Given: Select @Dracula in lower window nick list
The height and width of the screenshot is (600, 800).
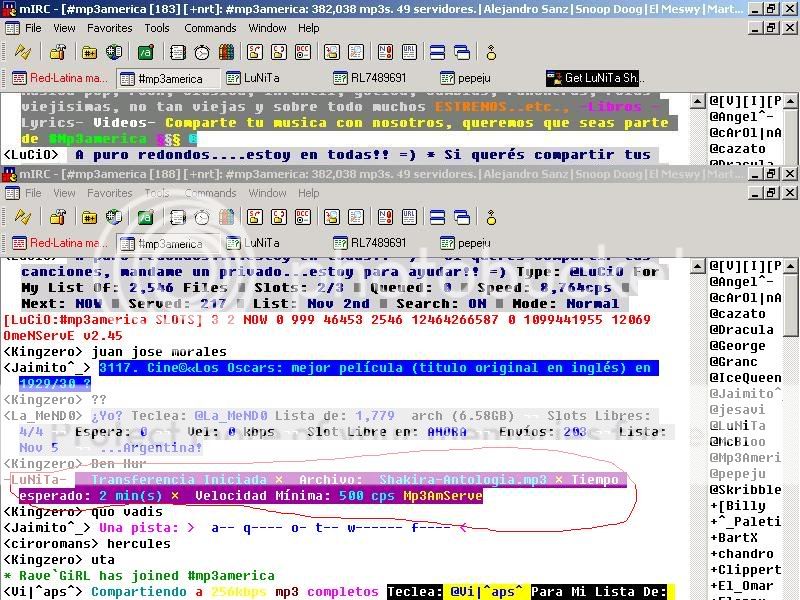Looking at the screenshot, I should pos(741,330).
